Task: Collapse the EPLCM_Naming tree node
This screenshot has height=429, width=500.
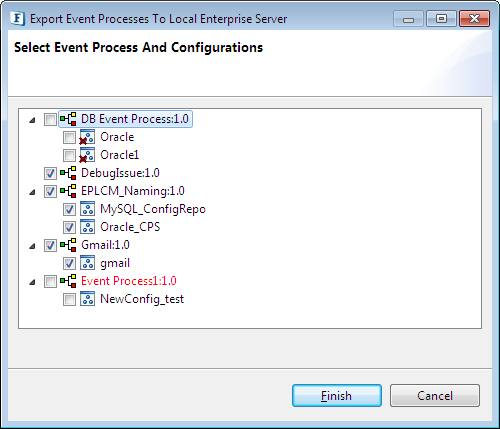Action: (x=32, y=192)
